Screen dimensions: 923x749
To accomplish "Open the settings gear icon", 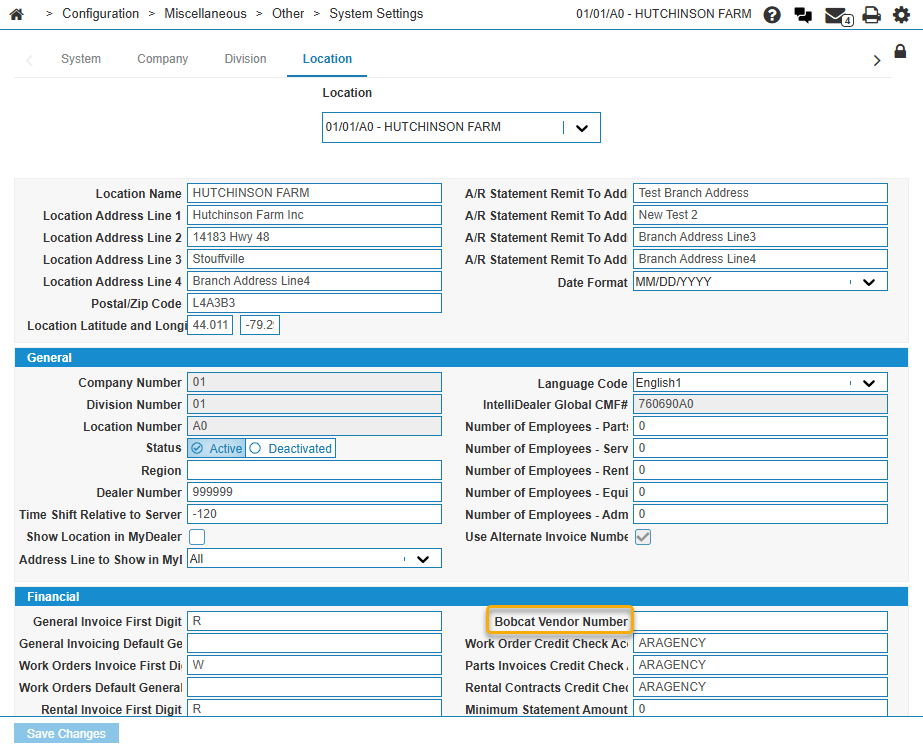I will pyautogui.click(x=901, y=15).
